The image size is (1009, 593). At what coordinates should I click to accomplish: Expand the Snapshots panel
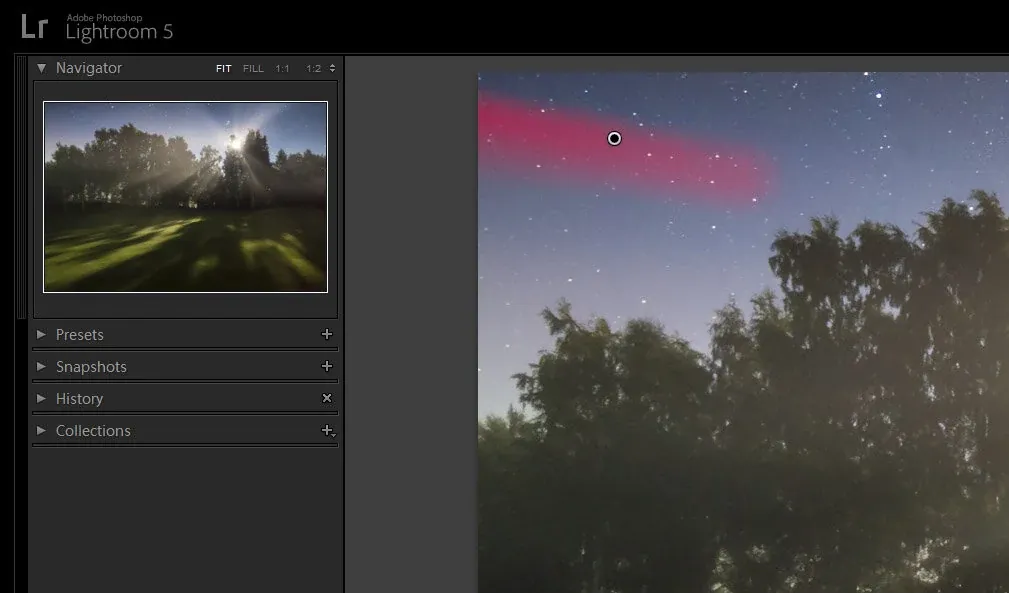41,367
